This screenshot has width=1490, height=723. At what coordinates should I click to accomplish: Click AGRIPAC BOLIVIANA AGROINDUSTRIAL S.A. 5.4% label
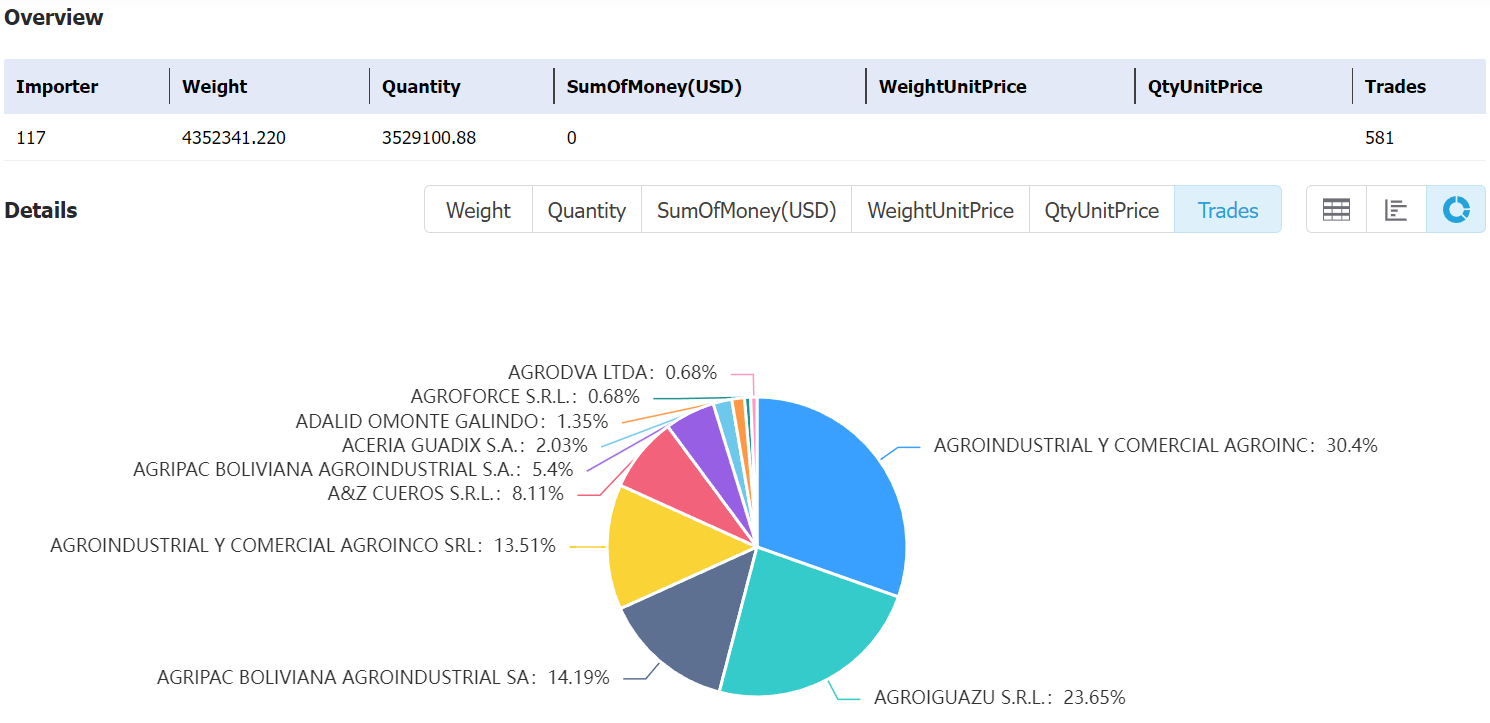pos(353,469)
